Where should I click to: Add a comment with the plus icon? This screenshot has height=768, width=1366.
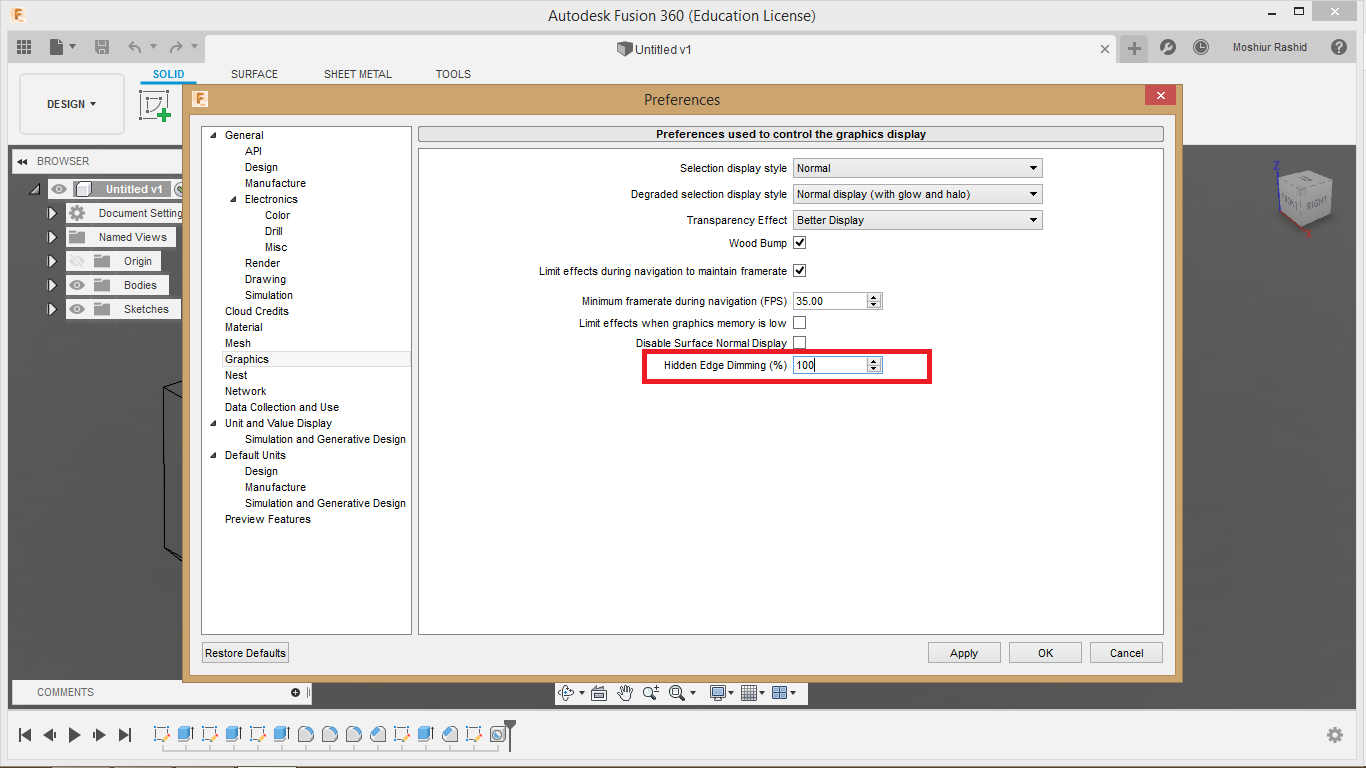point(295,692)
